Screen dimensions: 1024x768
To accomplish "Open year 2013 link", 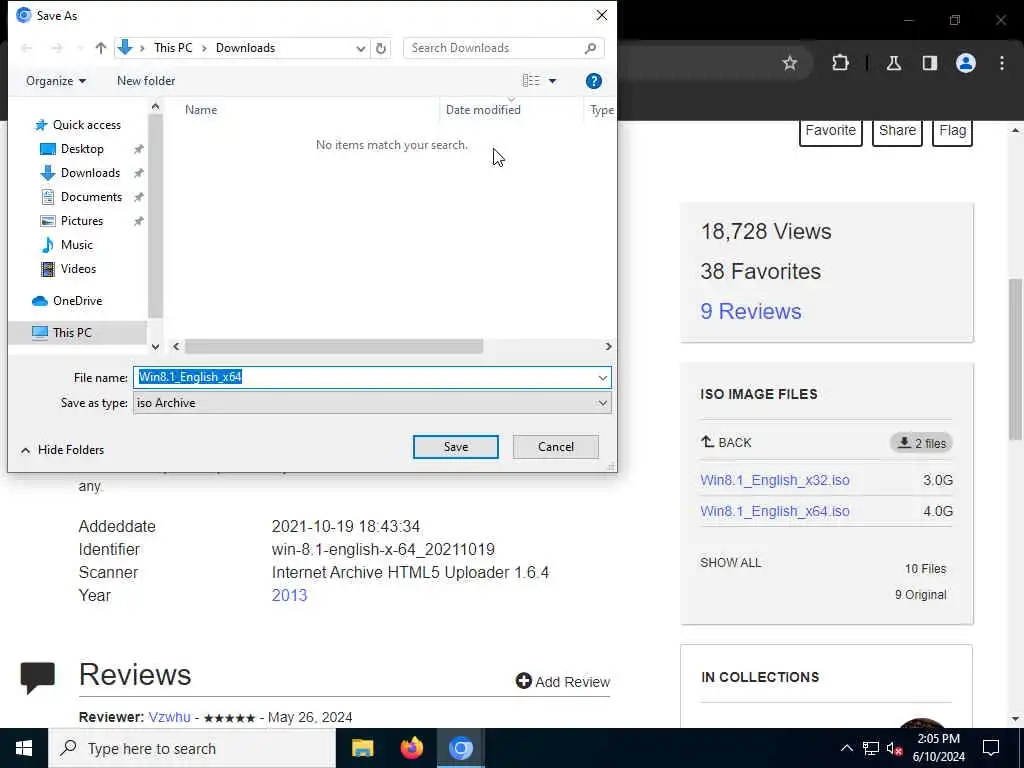I will [289, 596].
